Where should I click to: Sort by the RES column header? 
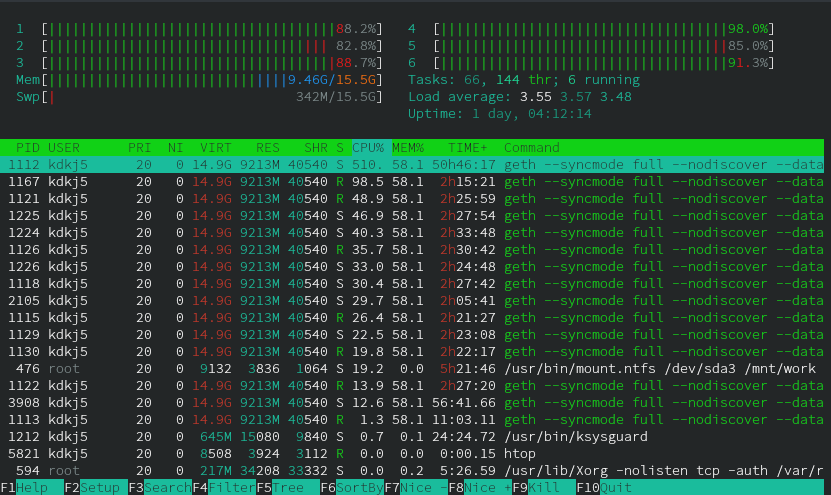click(268, 148)
